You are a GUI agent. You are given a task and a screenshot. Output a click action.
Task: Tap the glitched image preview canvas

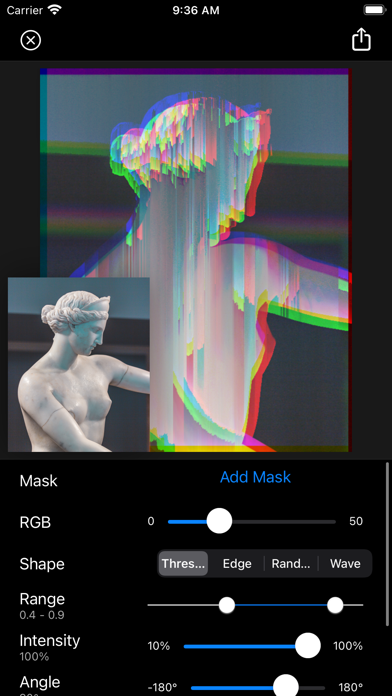[x=195, y=260]
